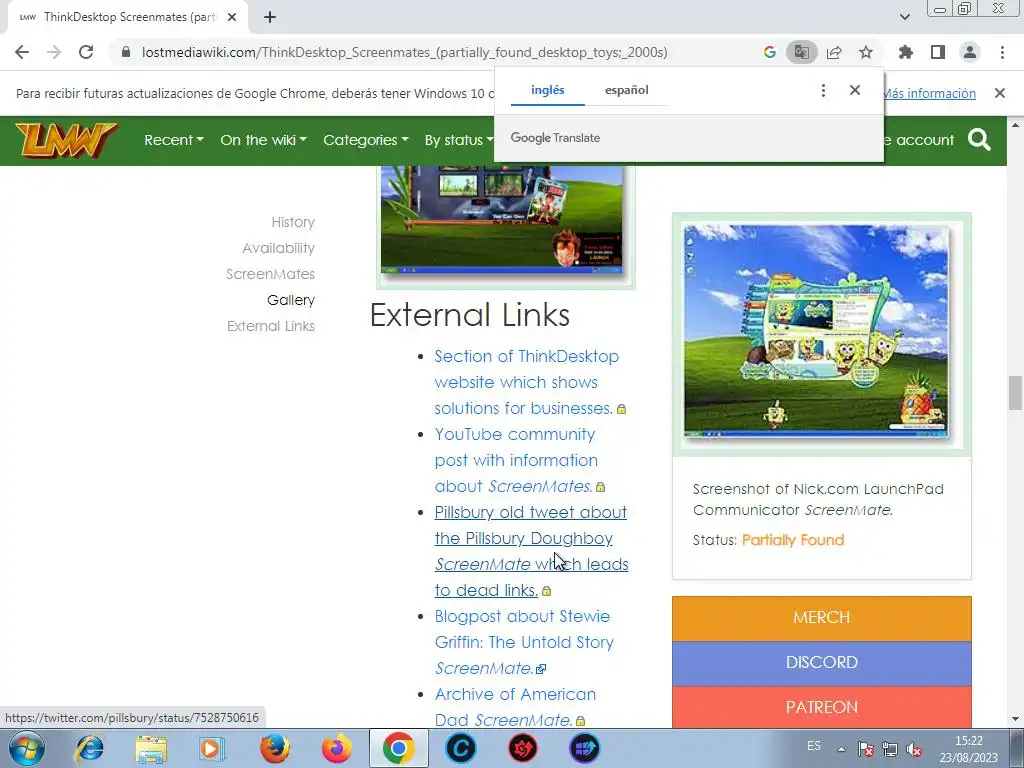Click the address bar URL field
Screen dimensions: 1024x768
pyautogui.click(x=405, y=52)
